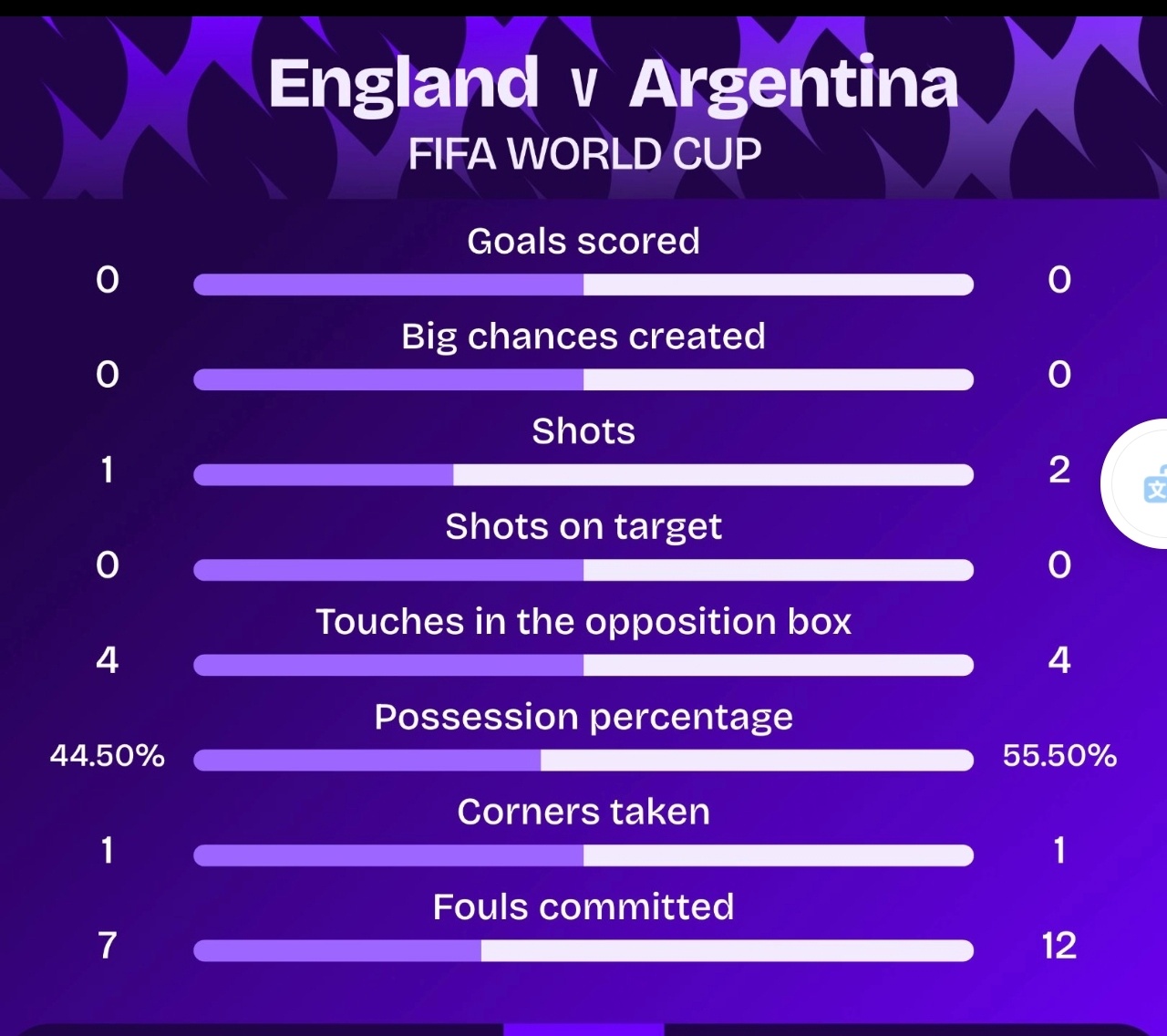
Task: Click the Shots on target bar
Action: click(x=583, y=570)
